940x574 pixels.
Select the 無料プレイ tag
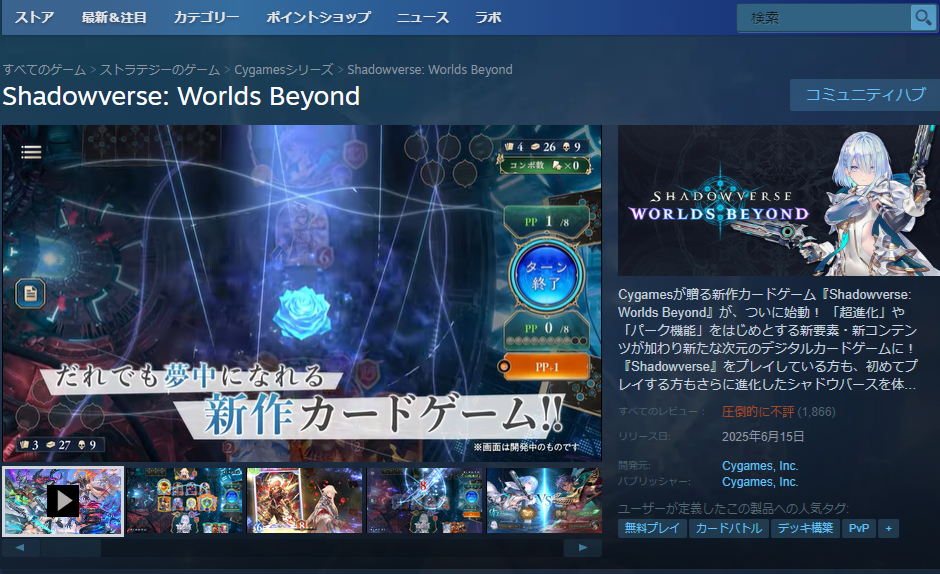click(x=652, y=528)
